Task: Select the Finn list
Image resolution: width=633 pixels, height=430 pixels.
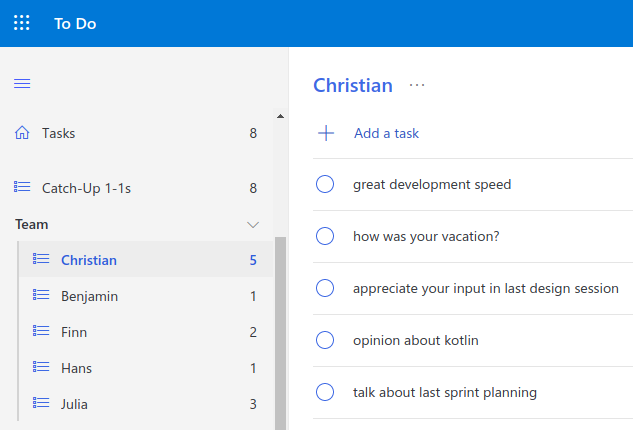Action: point(146,331)
